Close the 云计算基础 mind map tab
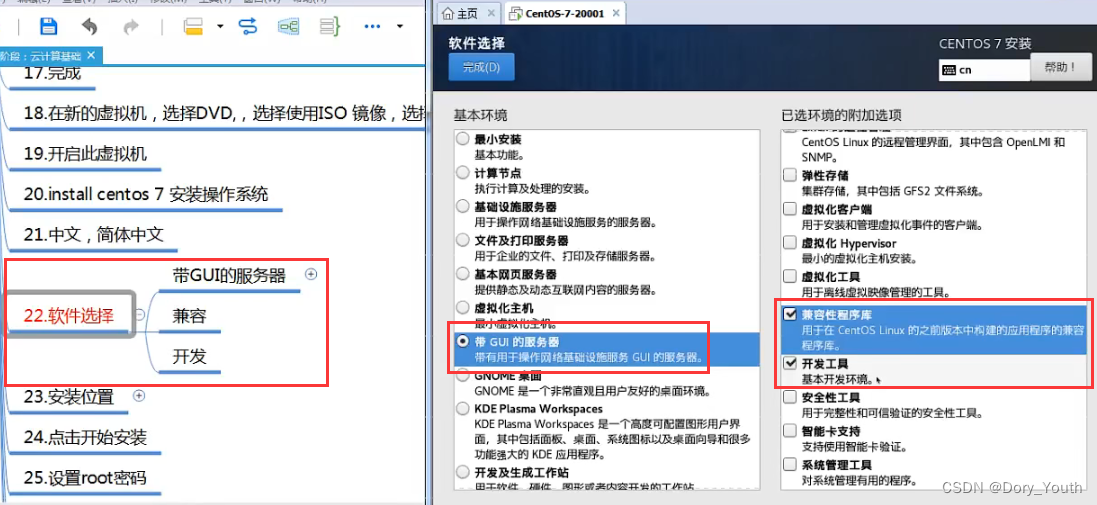The image size is (1097, 505). click(91, 55)
